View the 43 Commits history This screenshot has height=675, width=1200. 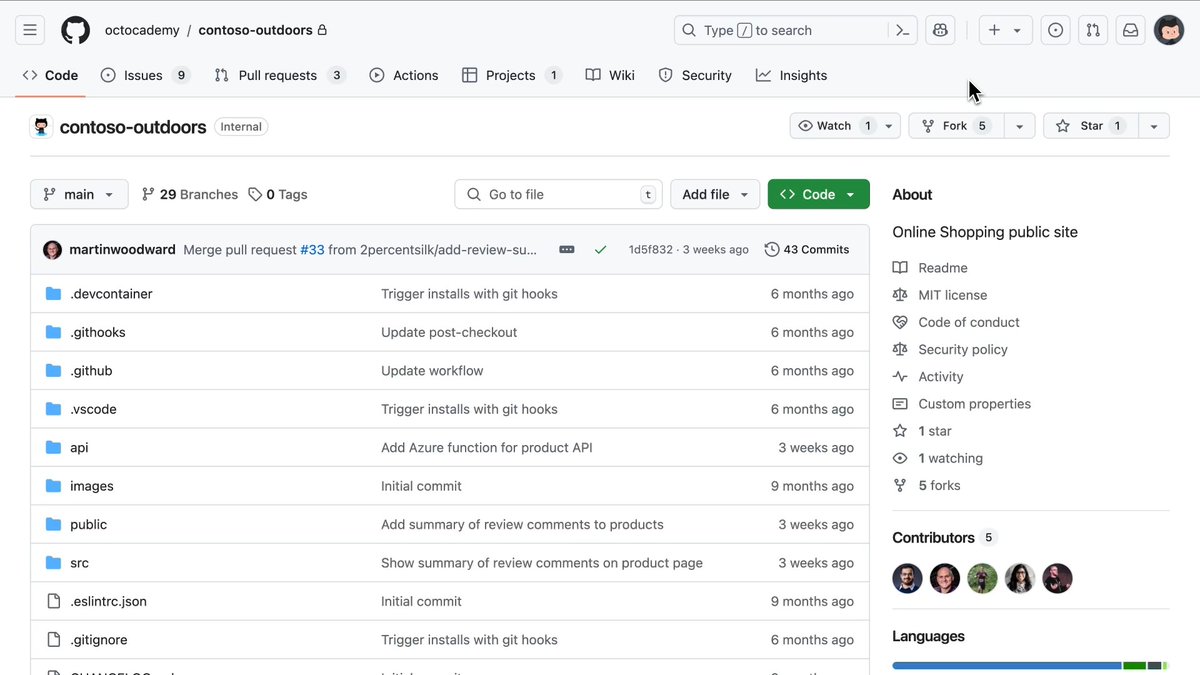tap(807, 250)
